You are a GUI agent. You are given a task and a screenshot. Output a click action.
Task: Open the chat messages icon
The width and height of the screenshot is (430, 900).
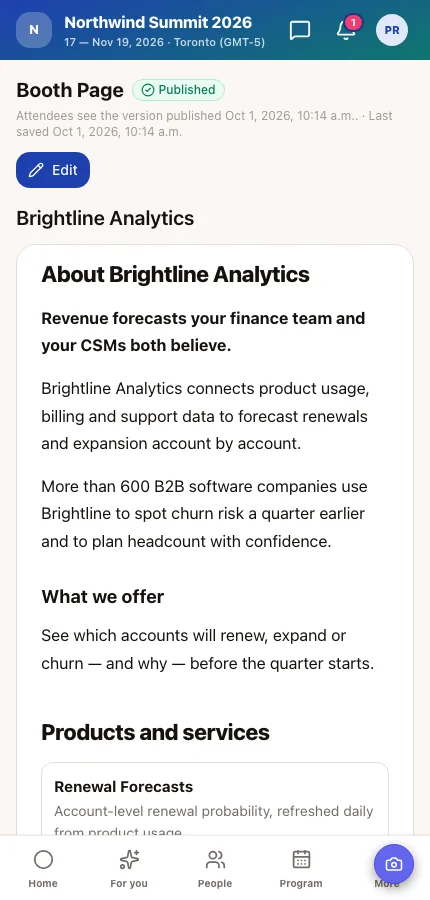(x=300, y=30)
